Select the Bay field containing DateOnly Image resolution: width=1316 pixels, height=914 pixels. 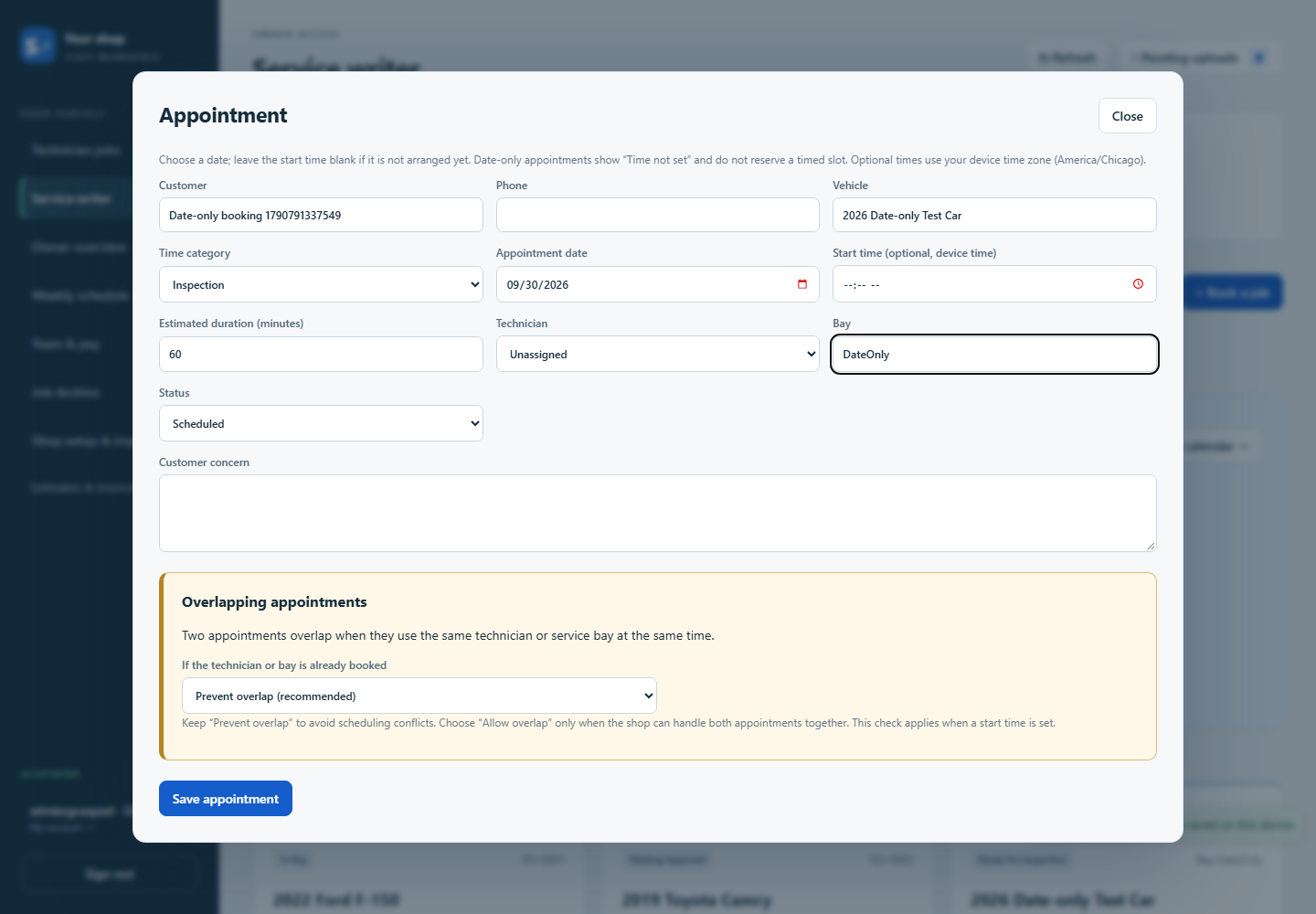tap(994, 354)
